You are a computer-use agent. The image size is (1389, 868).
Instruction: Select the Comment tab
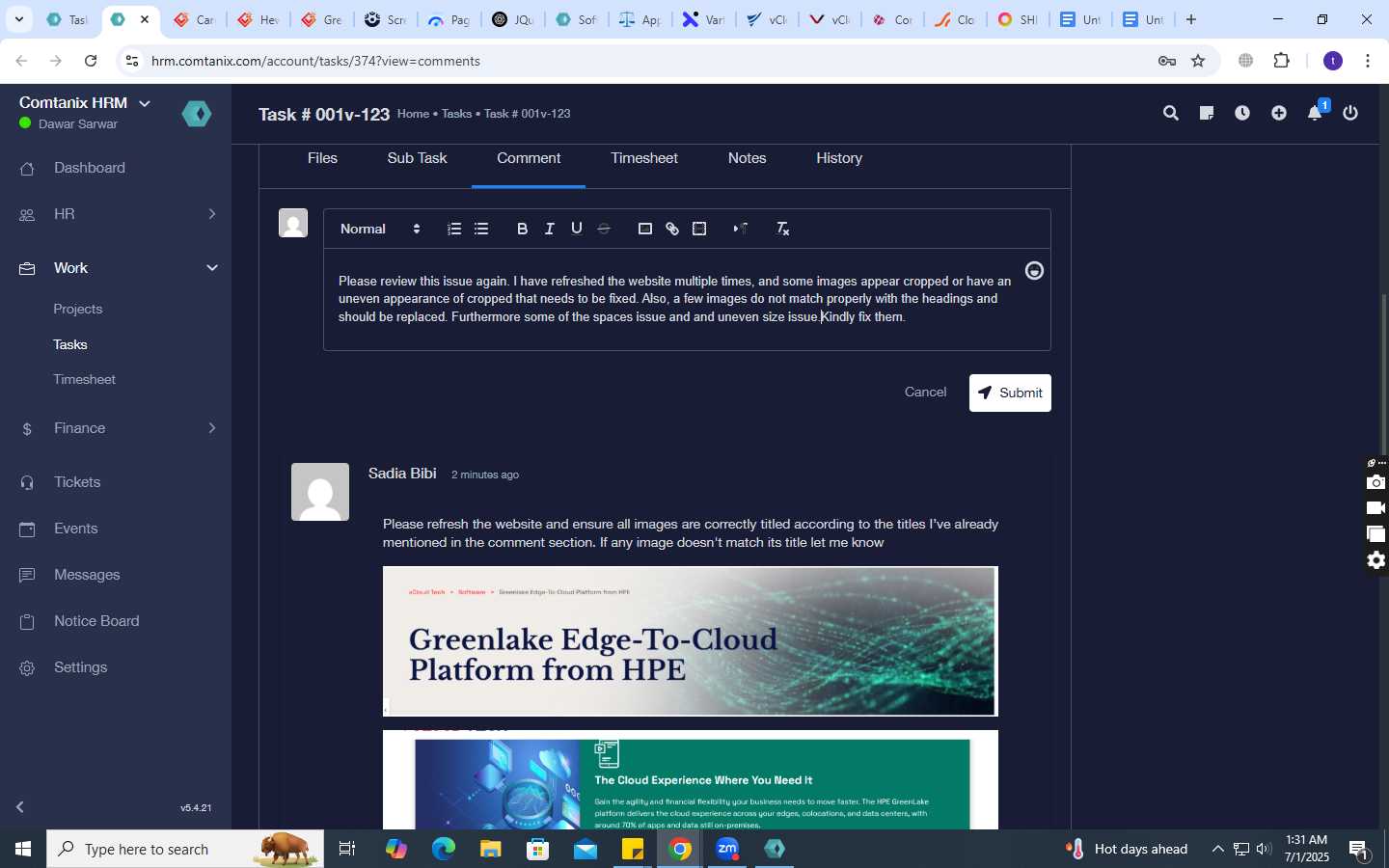(x=529, y=158)
